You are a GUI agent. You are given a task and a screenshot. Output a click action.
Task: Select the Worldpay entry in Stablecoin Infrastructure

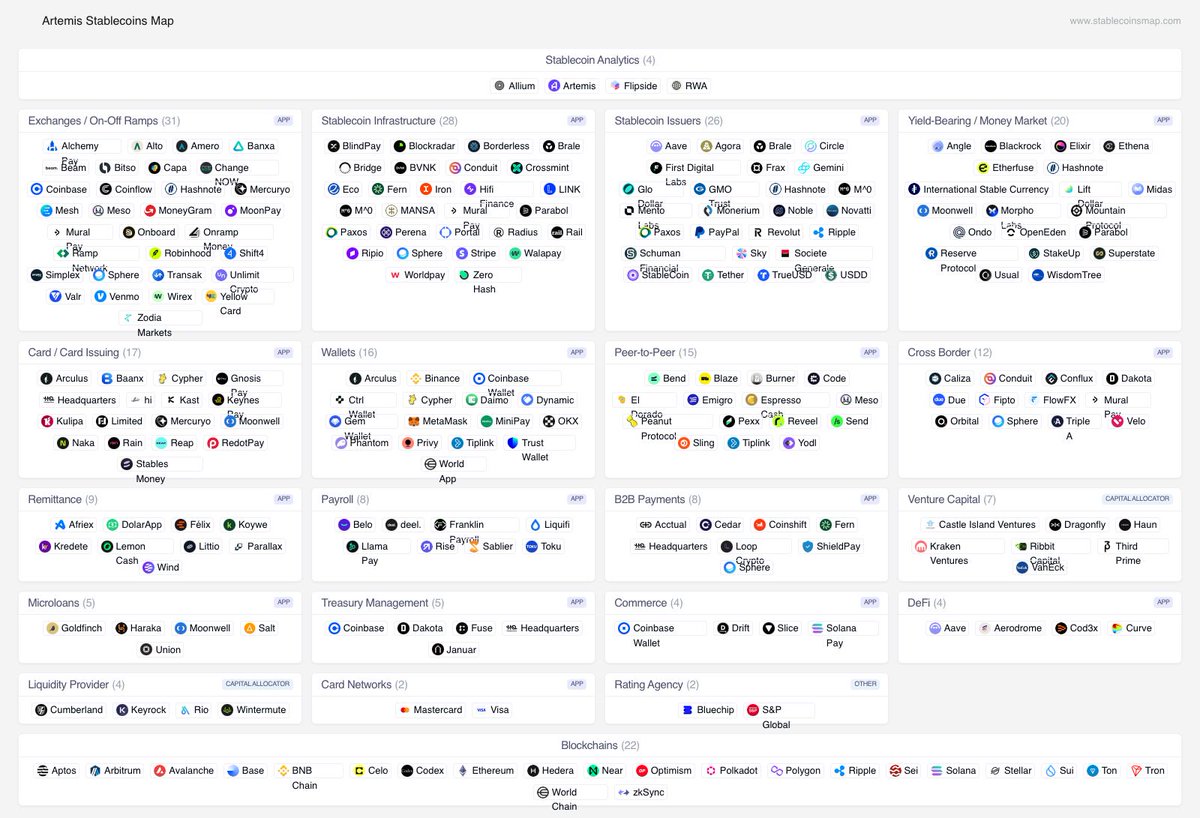pos(417,275)
